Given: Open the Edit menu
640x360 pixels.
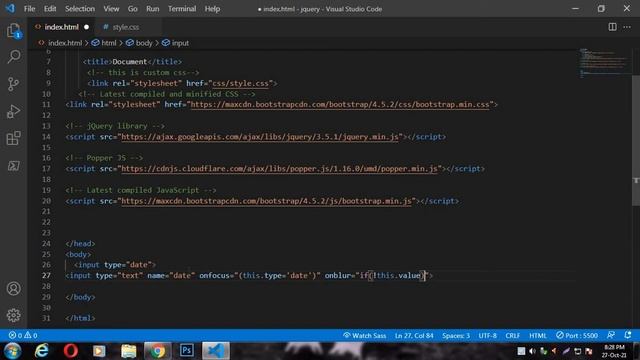Looking at the screenshot, I should pyautogui.click(x=50, y=9).
